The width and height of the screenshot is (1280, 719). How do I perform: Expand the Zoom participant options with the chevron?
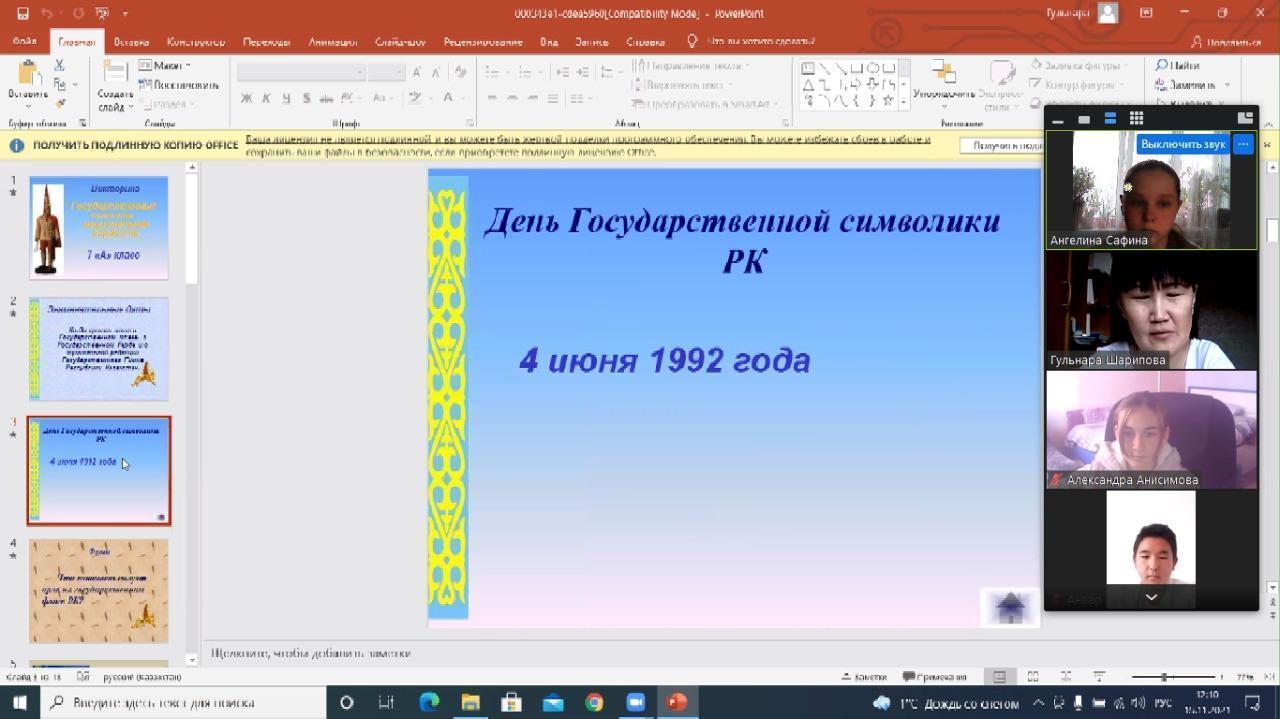click(1150, 597)
